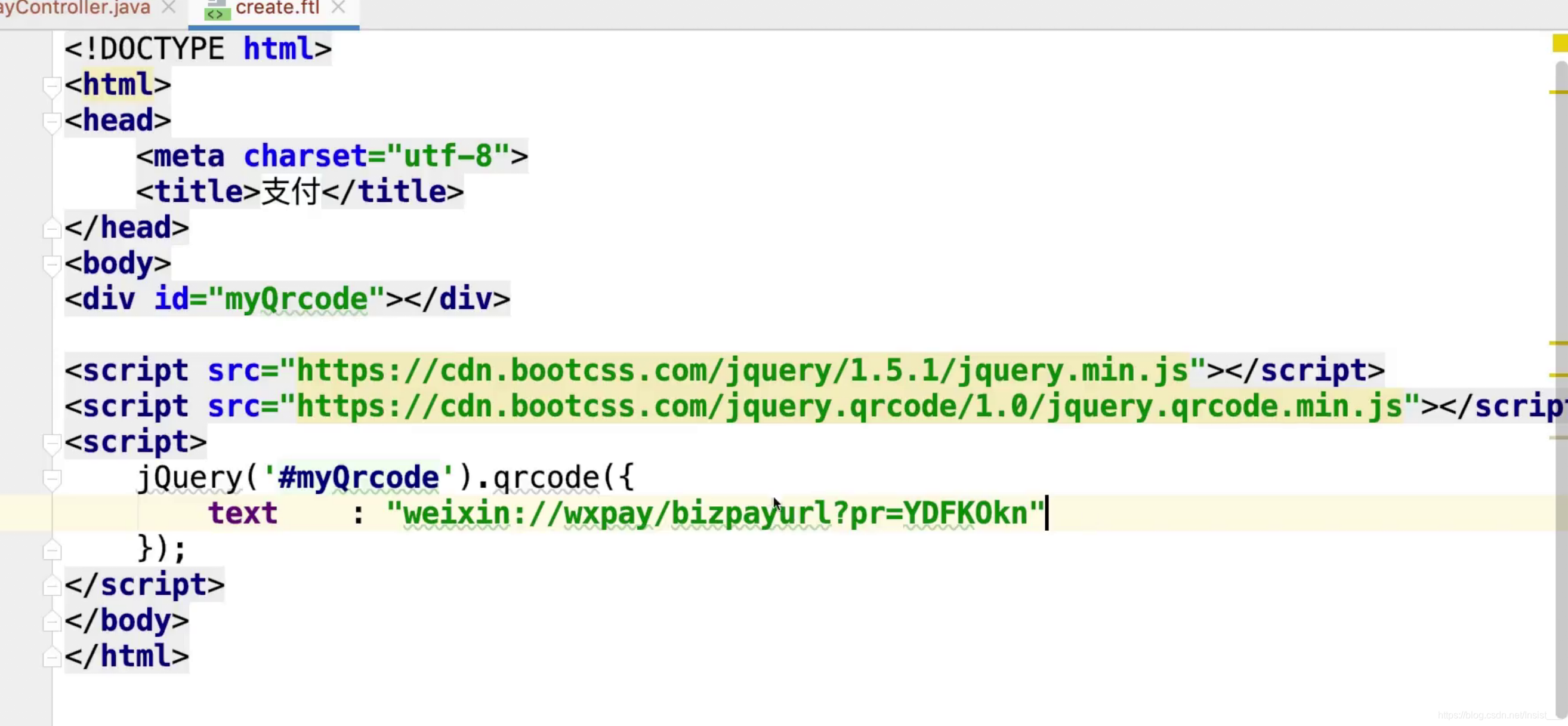Click the meta charset="utf-8" line

[332, 156]
